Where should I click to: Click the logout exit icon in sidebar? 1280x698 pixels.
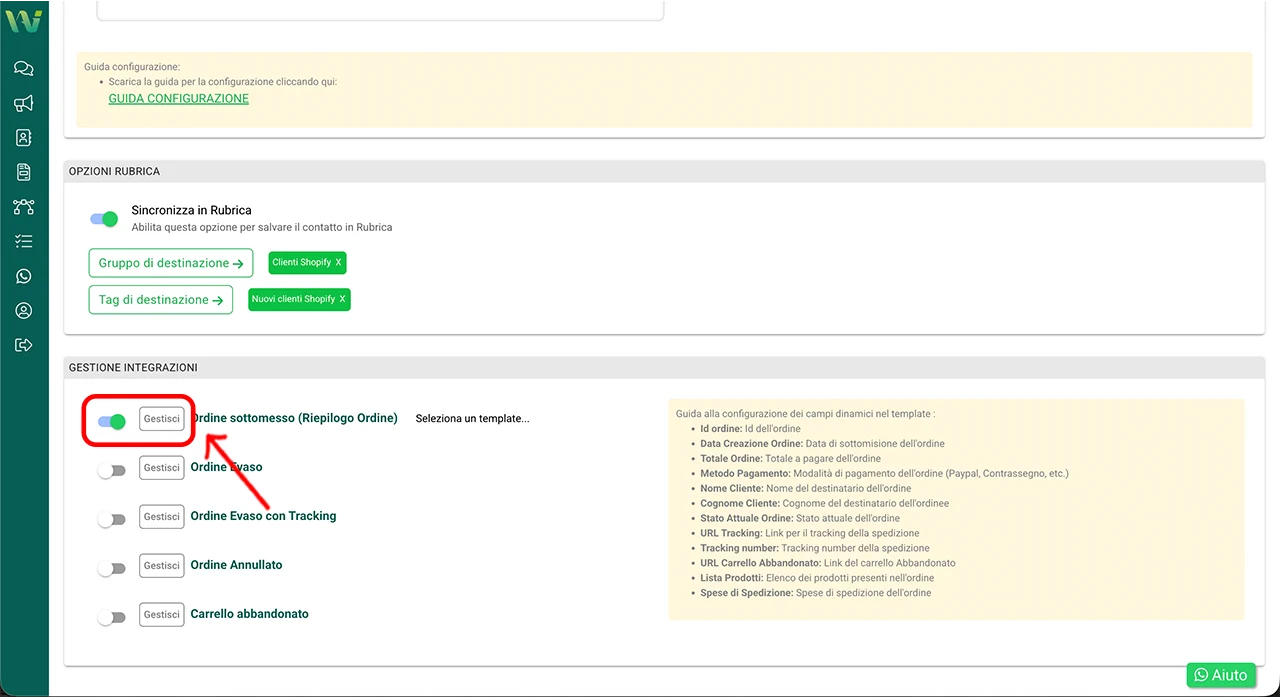click(x=24, y=345)
